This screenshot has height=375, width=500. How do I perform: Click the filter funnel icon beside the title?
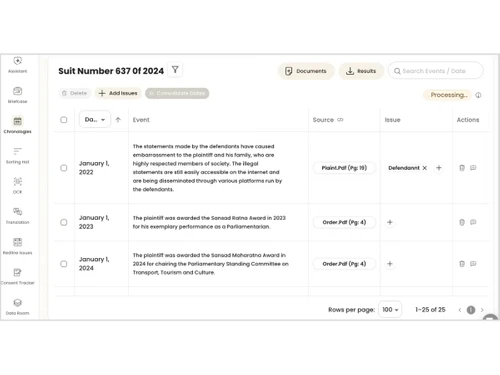tap(175, 70)
